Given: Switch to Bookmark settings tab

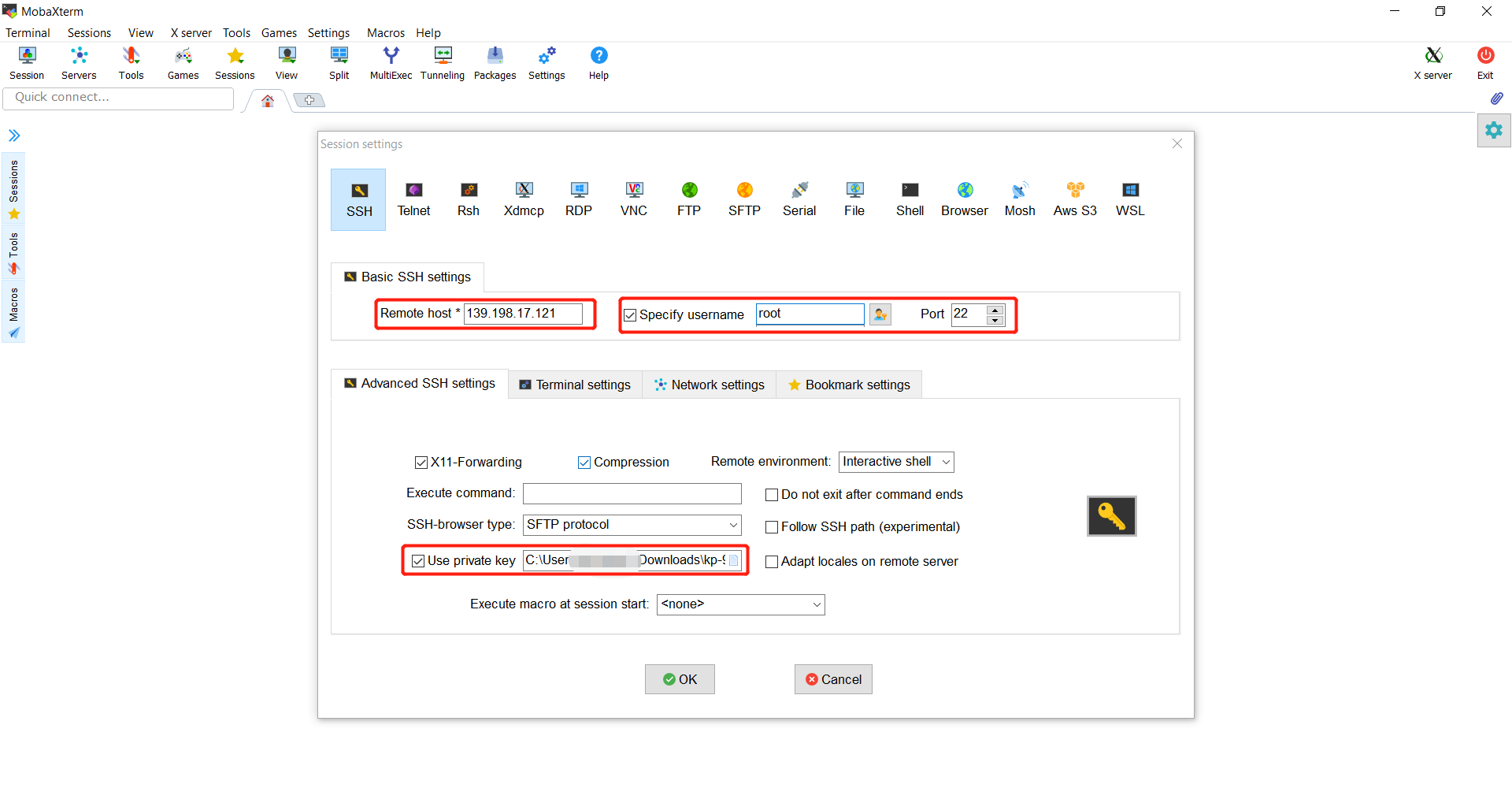Looking at the screenshot, I should click(849, 385).
